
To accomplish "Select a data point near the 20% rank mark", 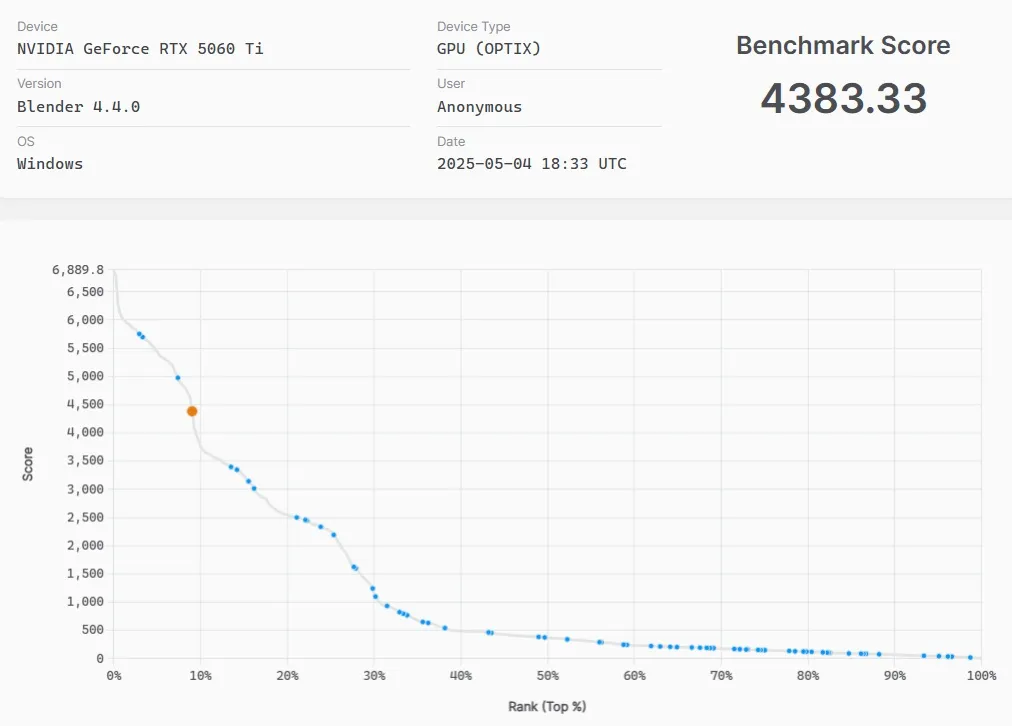I will (295, 516).
